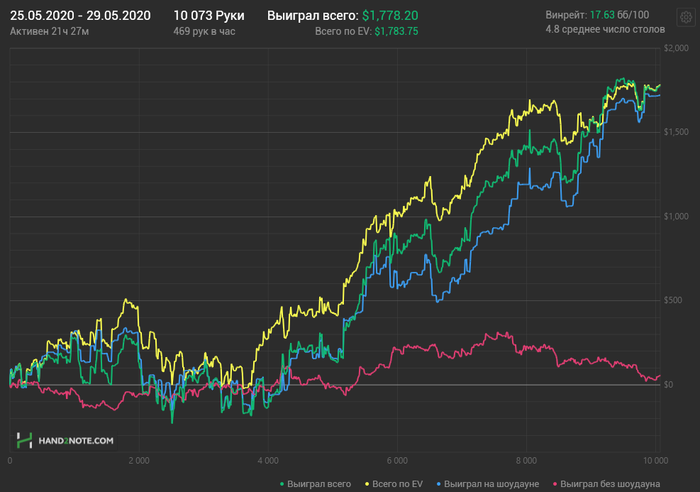Select the date range 25.05.2020 - 29.05.2020
The height and width of the screenshot is (492, 700).
point(80,16)
